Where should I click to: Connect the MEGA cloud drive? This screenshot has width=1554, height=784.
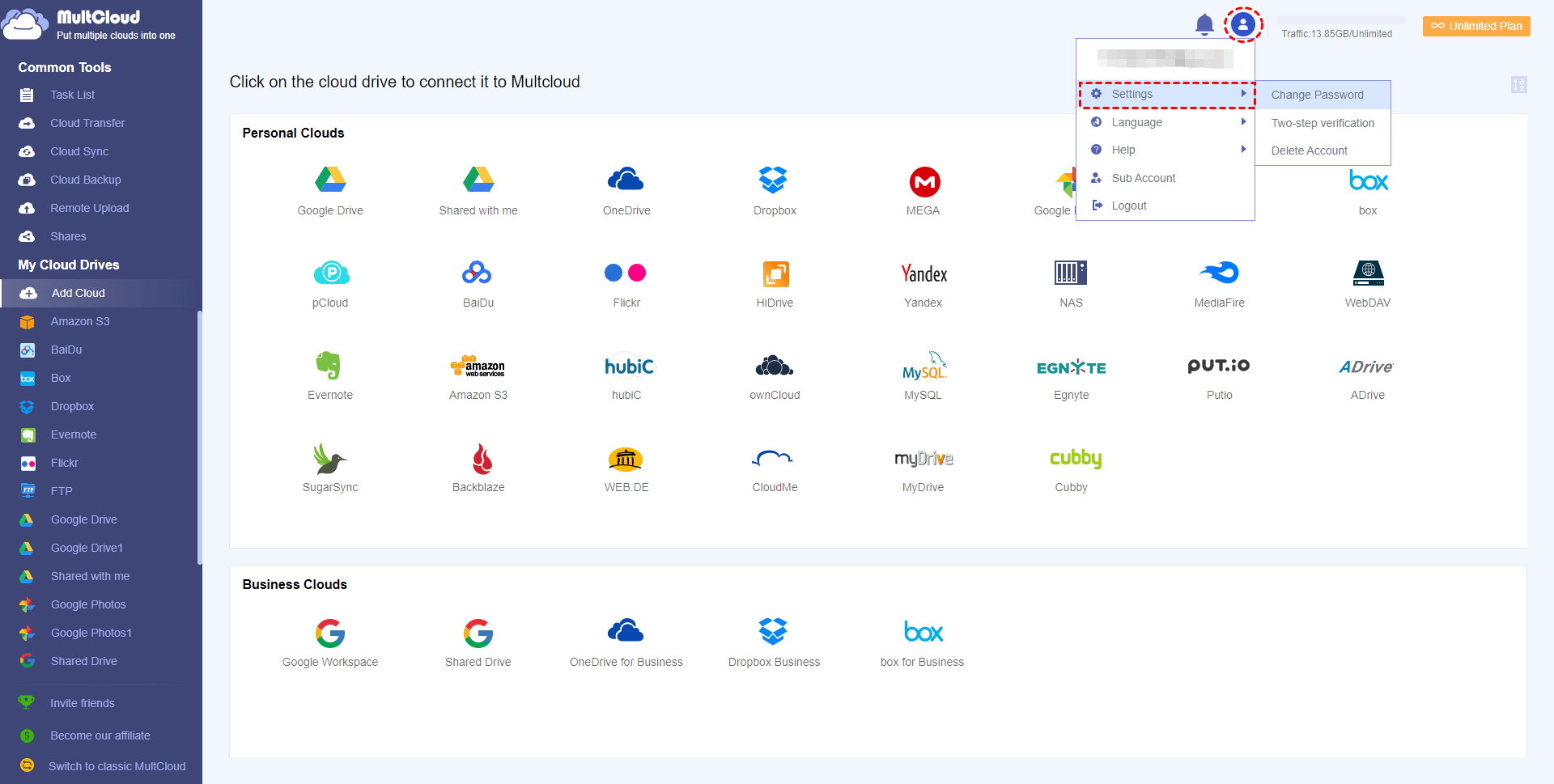click(923, 182)
